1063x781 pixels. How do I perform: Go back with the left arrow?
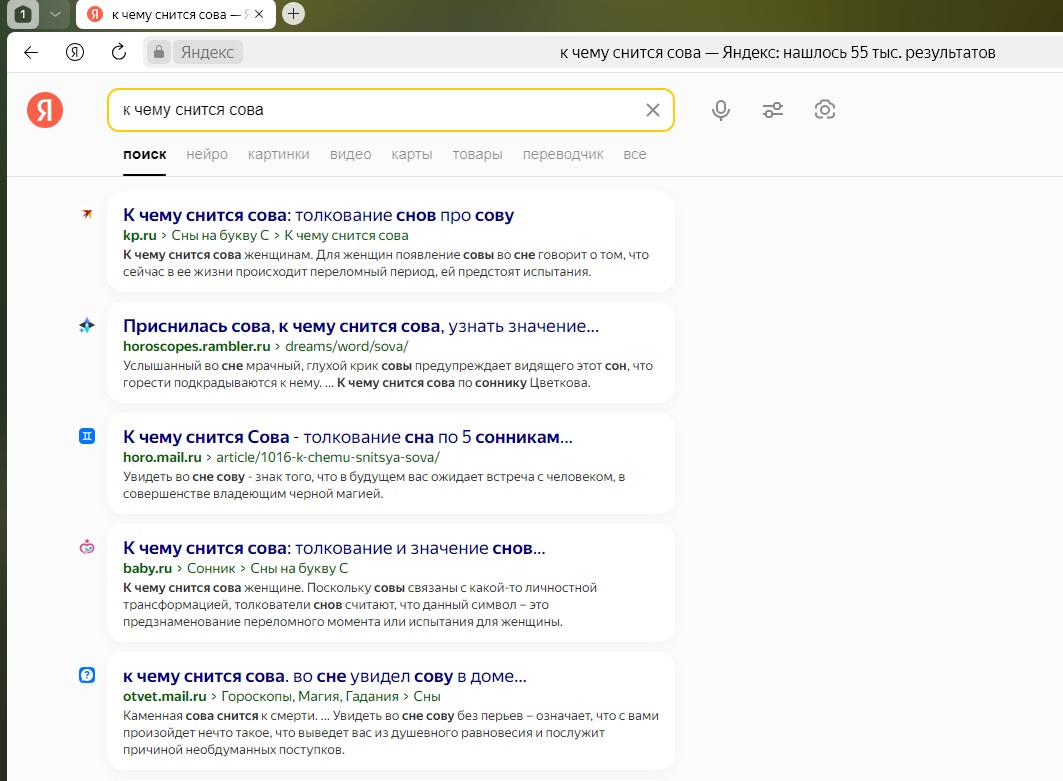pos(31,52)
